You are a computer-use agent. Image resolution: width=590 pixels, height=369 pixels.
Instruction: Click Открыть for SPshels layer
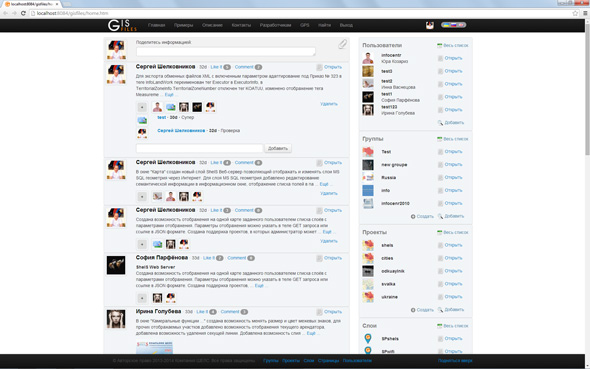point(453,338)
